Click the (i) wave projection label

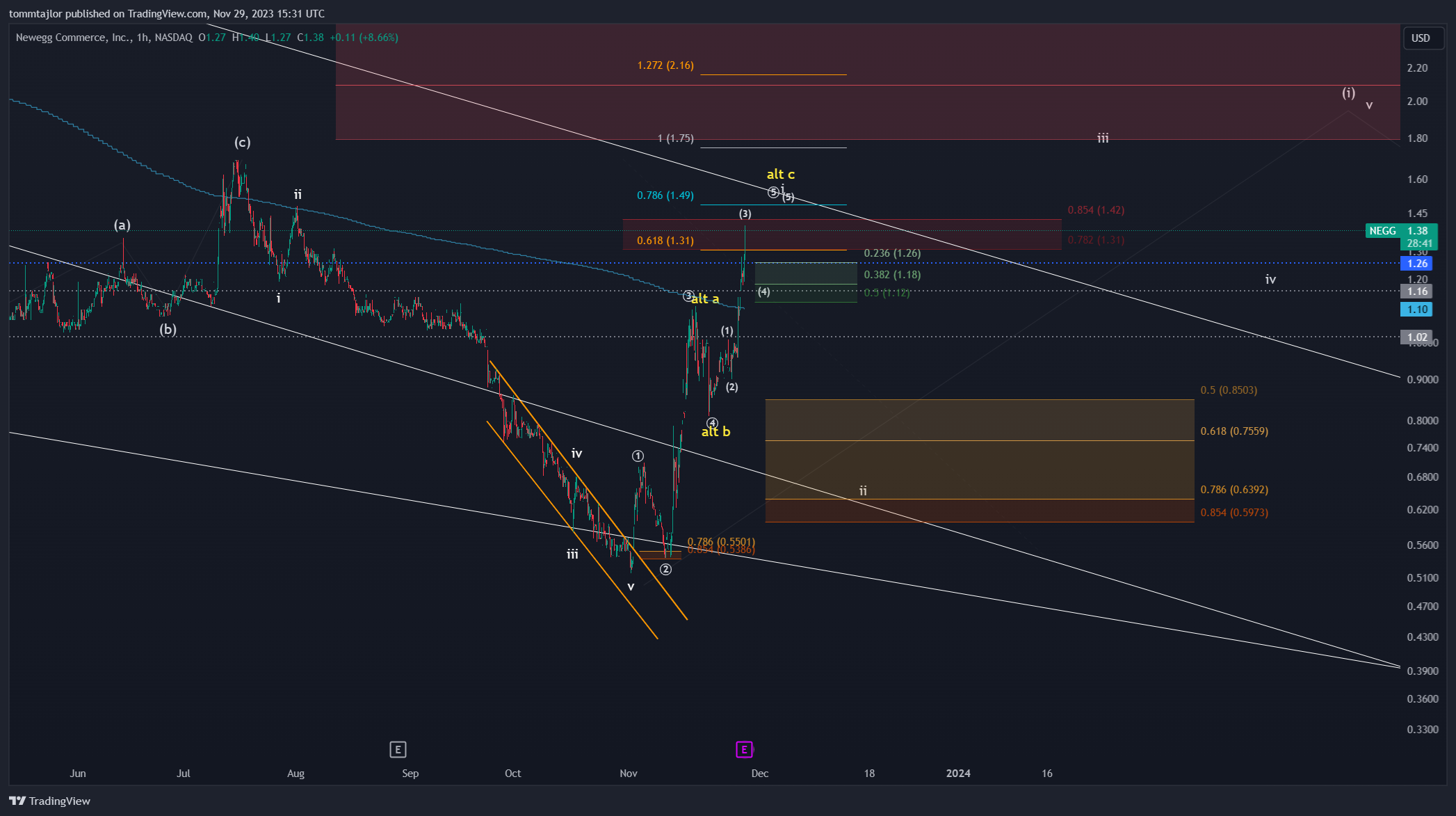click(1348, 93)
